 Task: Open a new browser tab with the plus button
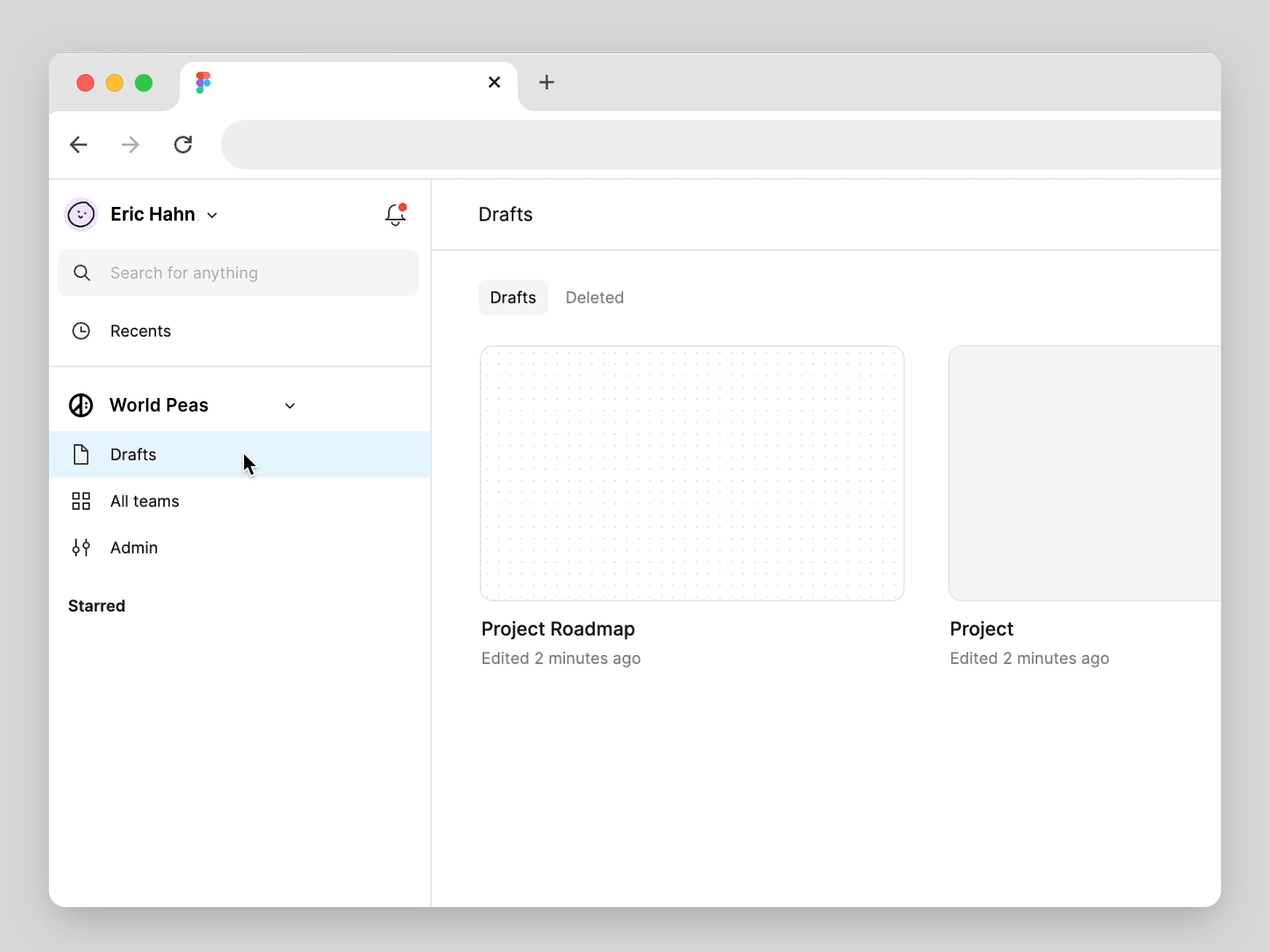coord(546,83)
